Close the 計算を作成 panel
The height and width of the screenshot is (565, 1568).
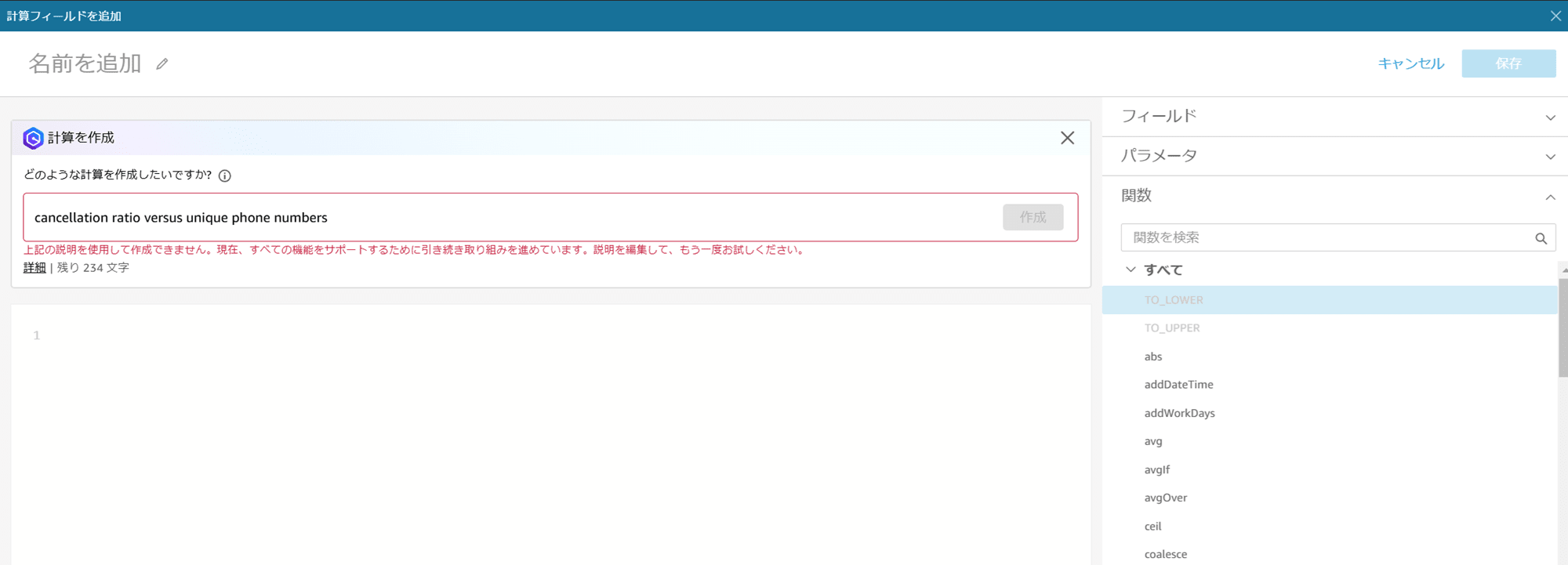[x=1067, y=138]
